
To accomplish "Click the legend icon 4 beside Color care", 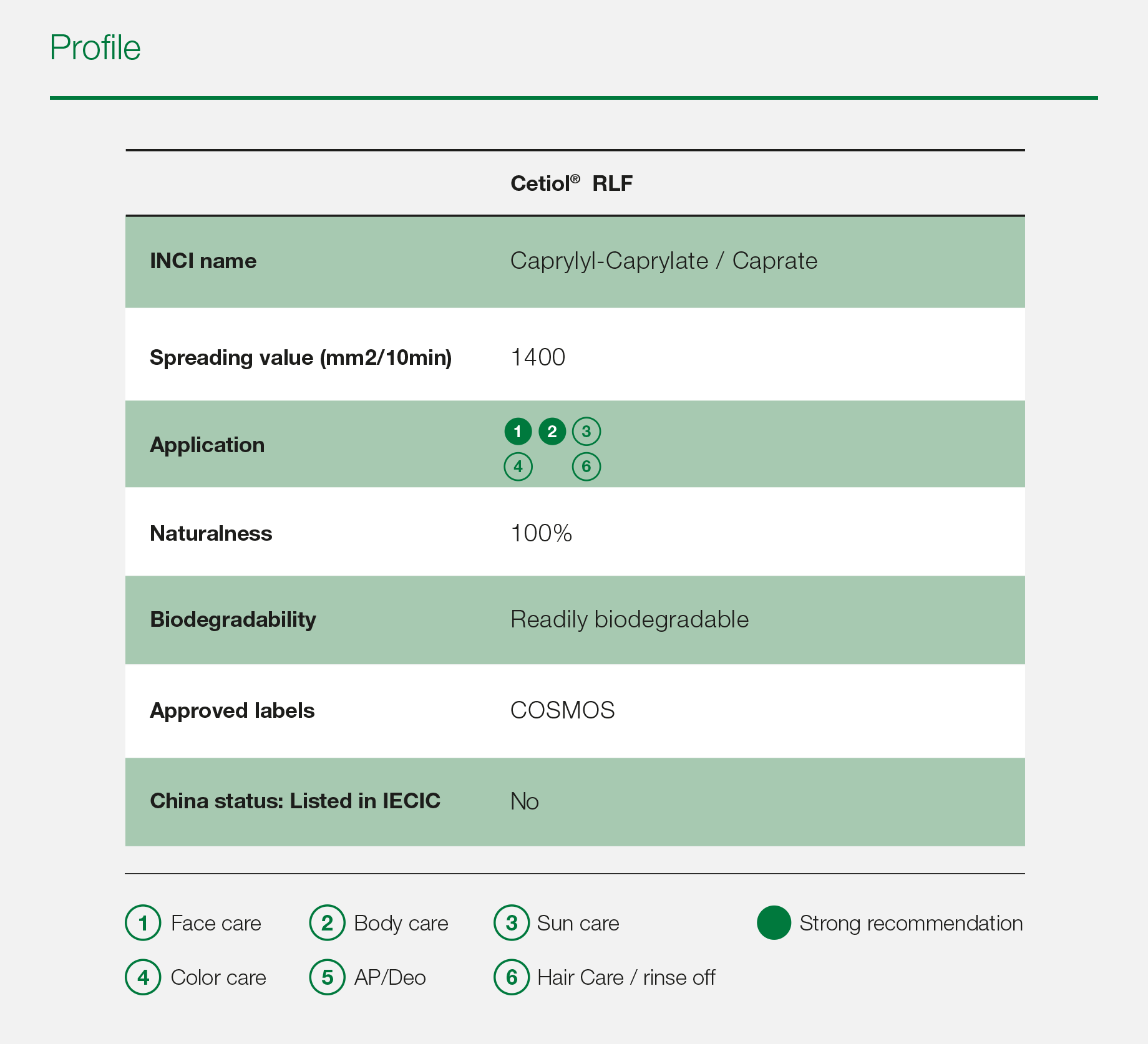I will pos(143,977).
